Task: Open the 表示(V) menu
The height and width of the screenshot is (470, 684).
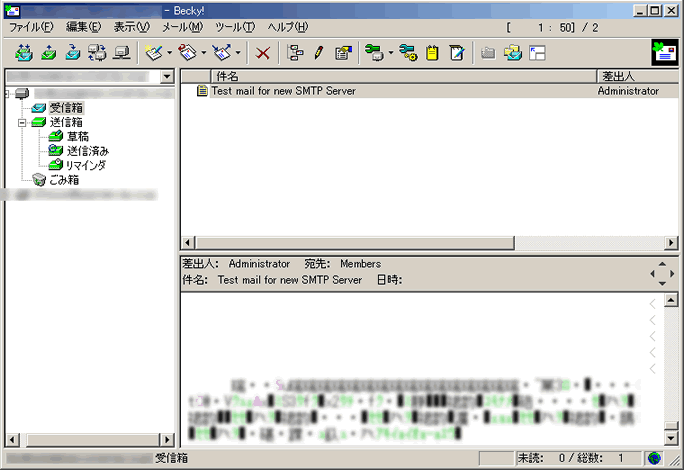Action: (x=131, y=27)
